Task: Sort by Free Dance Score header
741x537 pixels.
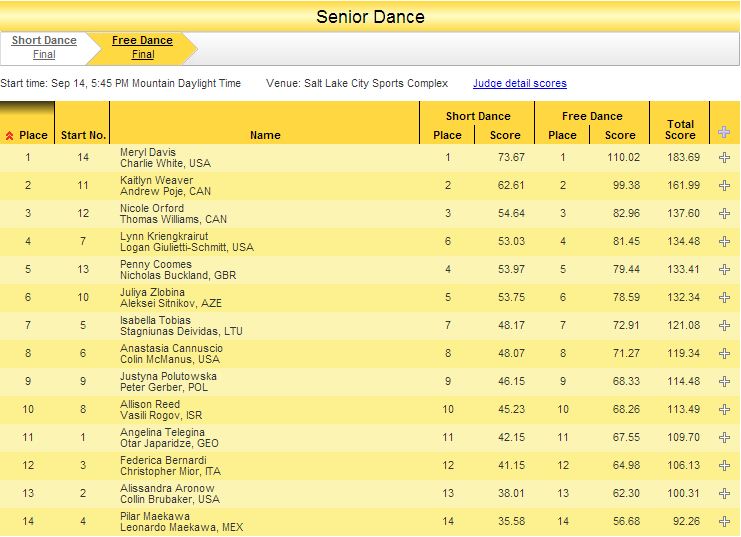Action: tap(620, 135)
